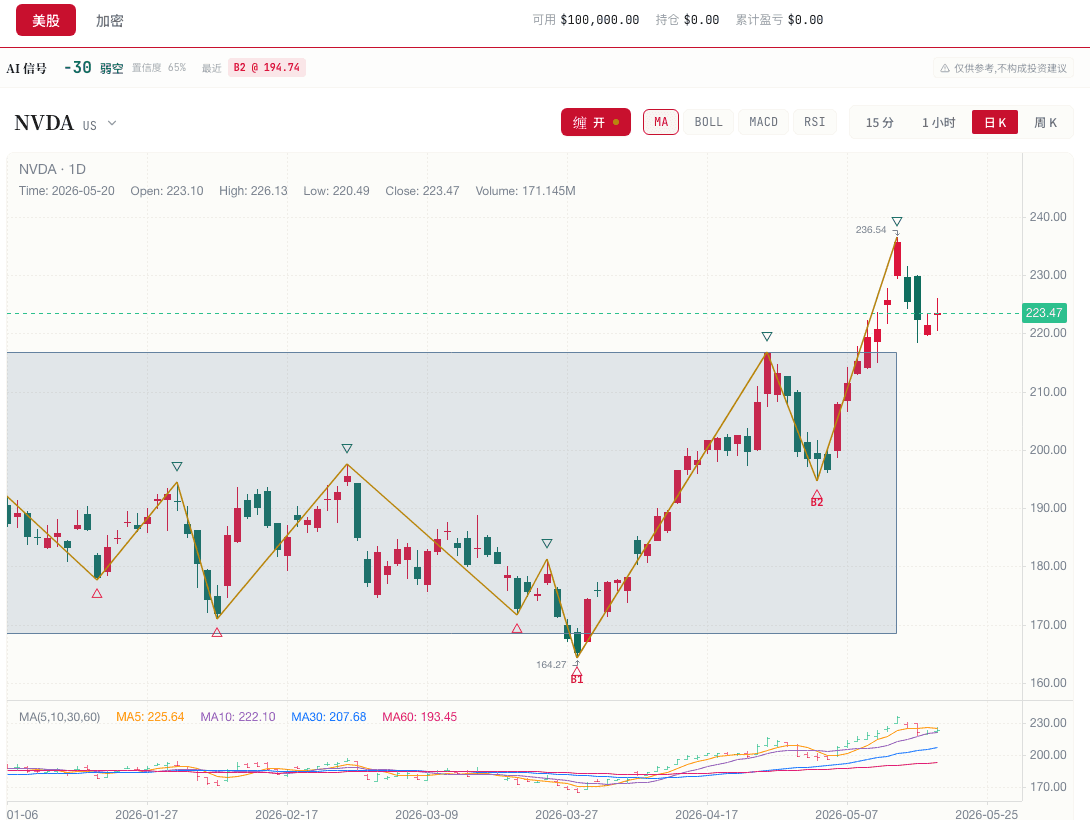This screenshot has height=820, width=1090.
Task: Click the NVDA · 1D chart label
Action: [52, 169]
